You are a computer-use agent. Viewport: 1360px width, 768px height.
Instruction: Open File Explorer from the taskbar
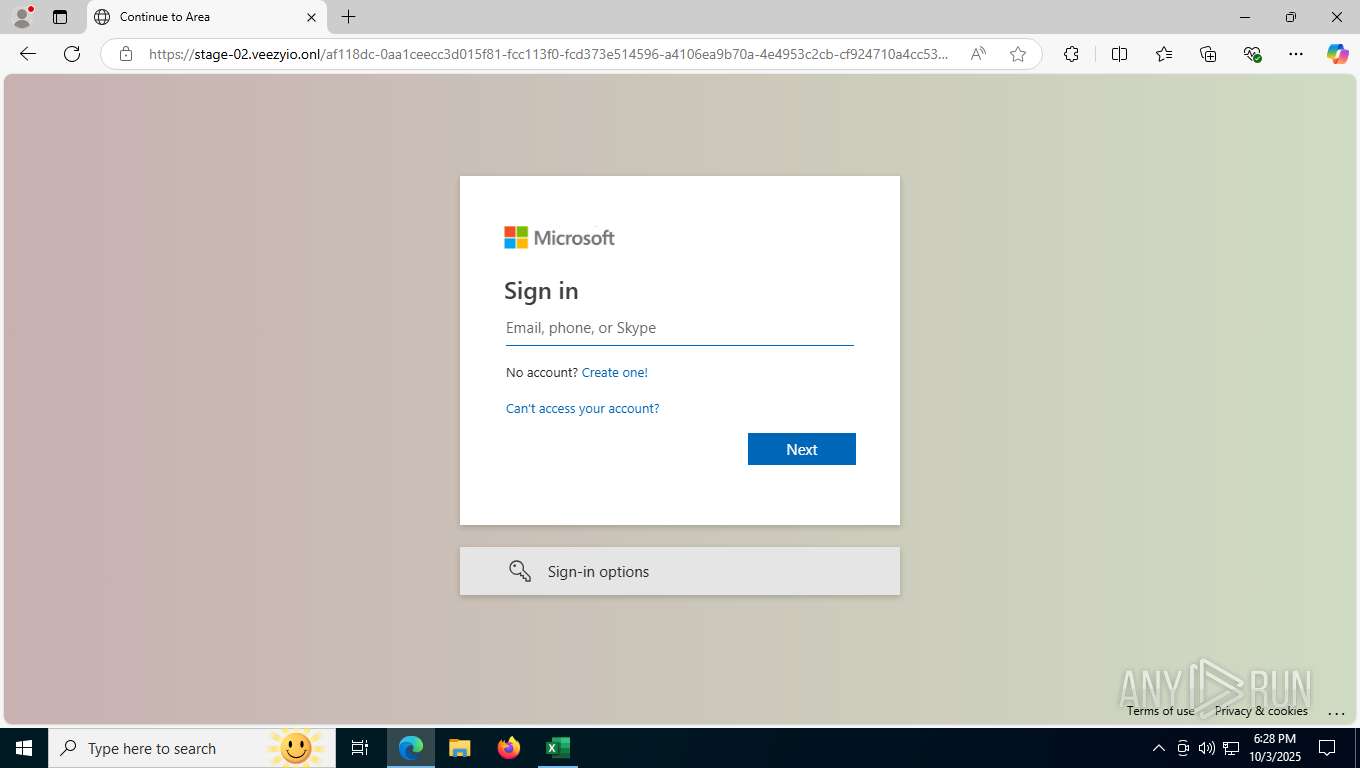click(459, 748)
